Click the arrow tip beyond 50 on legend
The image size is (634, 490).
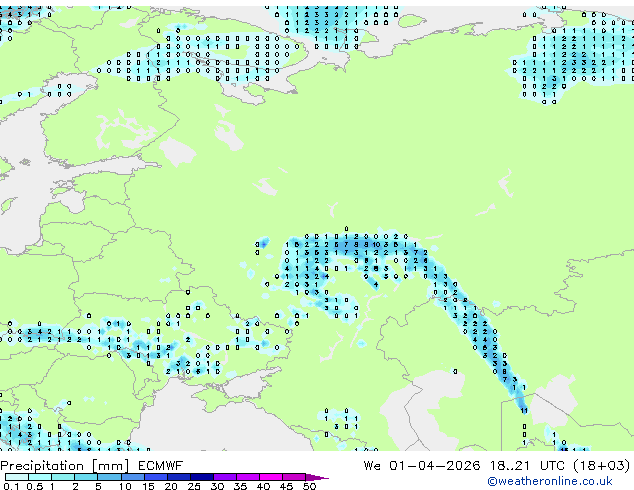pos(317,478)
